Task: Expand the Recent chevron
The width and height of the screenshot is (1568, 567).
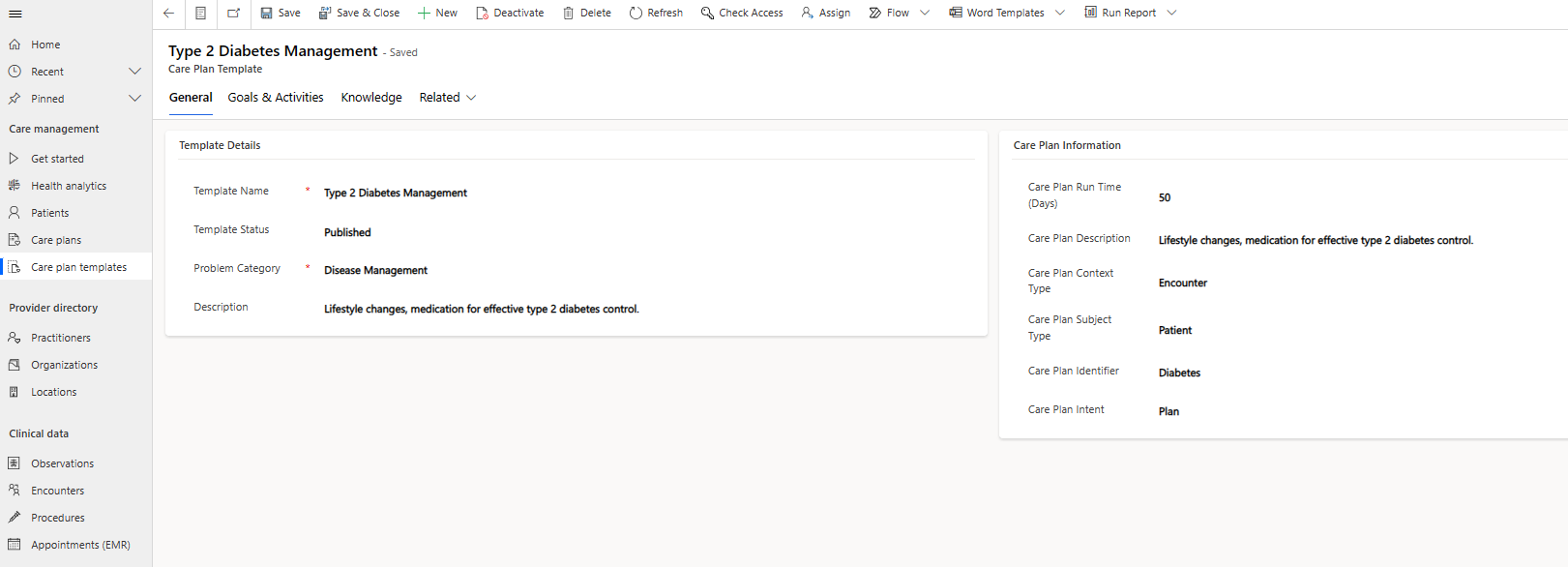Action: (x=135, y=72)
